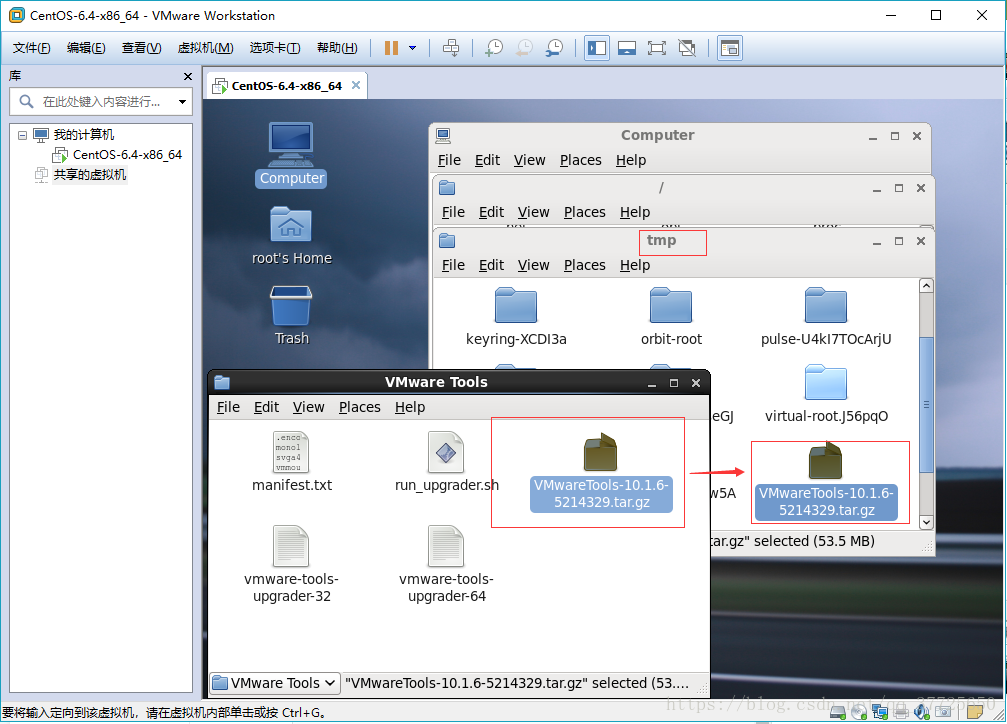Click the hard disk status bar icon
This screenshot has height=724, width=1007.
coord(837,711)
